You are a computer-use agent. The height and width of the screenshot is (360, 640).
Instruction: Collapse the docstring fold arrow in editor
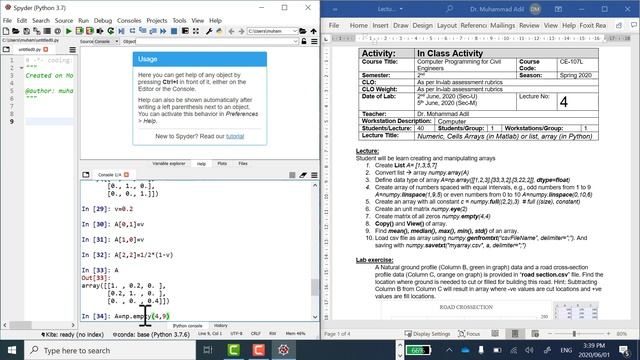pyautogui.click(x=21, y=68)
